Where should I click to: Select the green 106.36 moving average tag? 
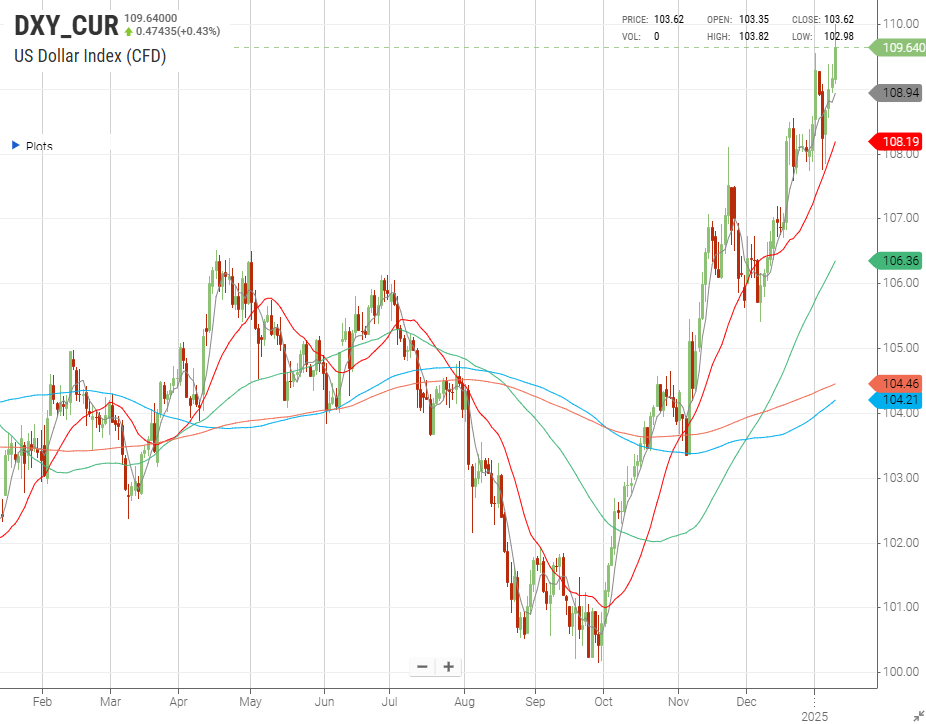[x=900, y=260]
